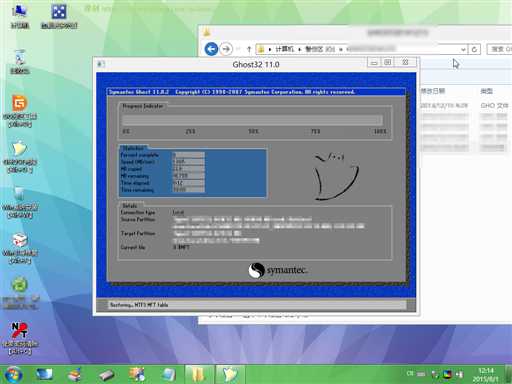Go up one folder level
Screen dimensions: 512x384
pyautogui.click(x=249, y=49)
